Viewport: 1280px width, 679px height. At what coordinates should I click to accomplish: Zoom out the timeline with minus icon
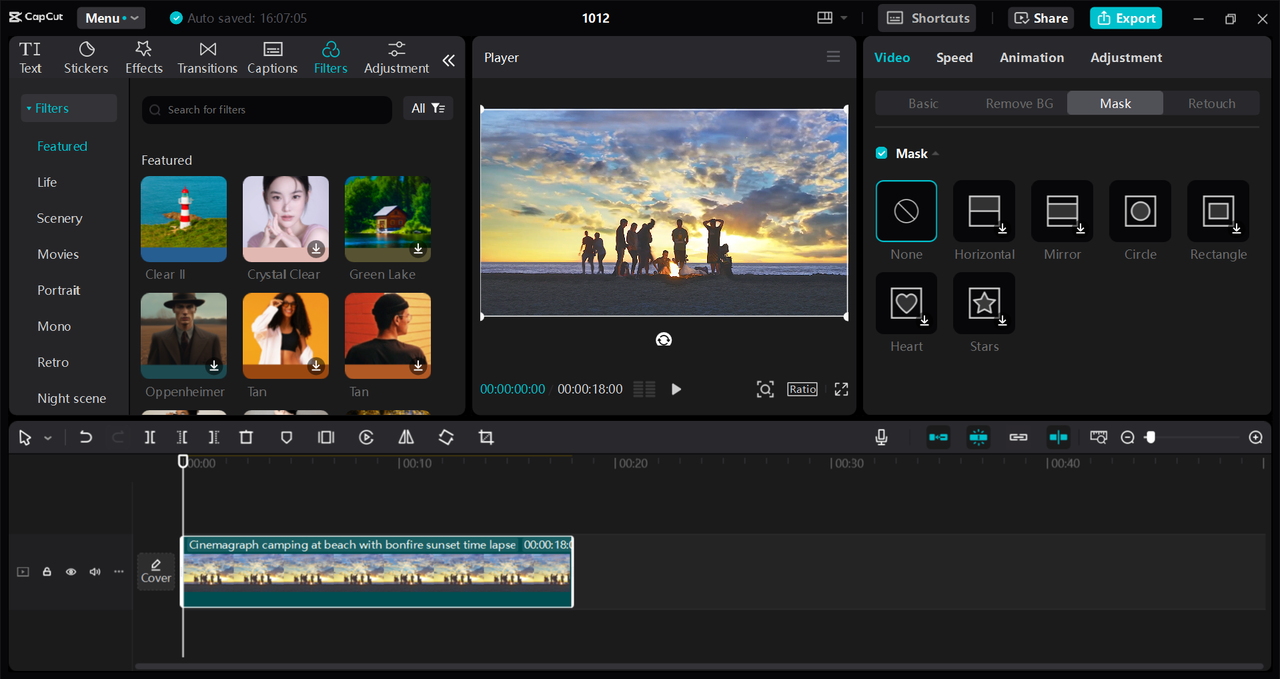click(x=1128, y=437)
